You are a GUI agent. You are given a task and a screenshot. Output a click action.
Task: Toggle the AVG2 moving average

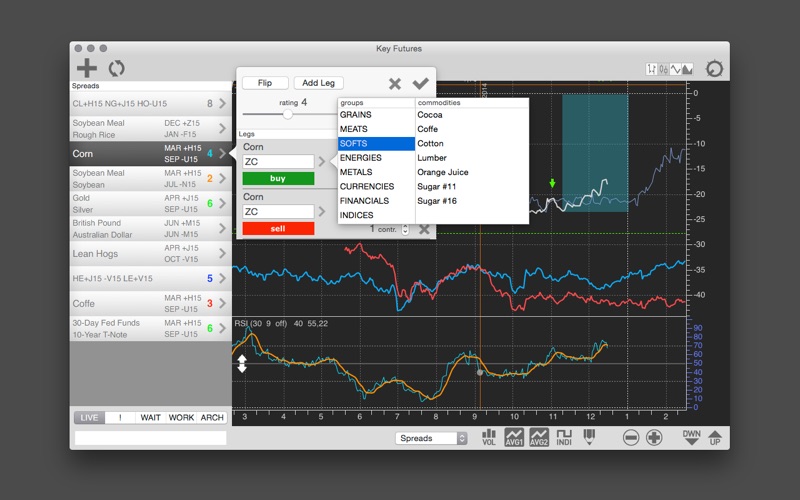tap(539, 437)
